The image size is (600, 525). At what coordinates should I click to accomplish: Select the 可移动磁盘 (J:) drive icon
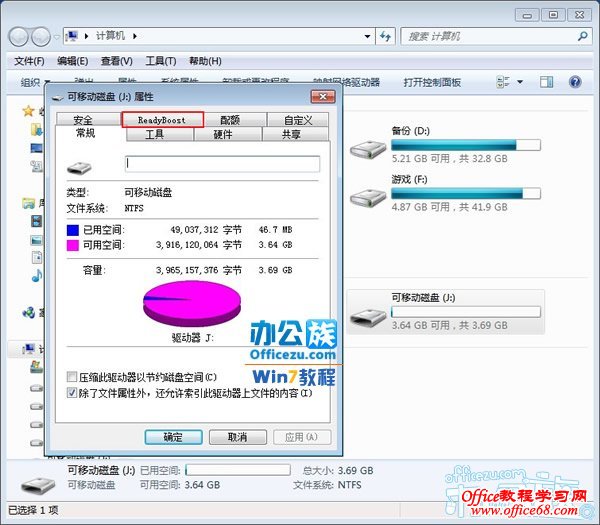368,317
